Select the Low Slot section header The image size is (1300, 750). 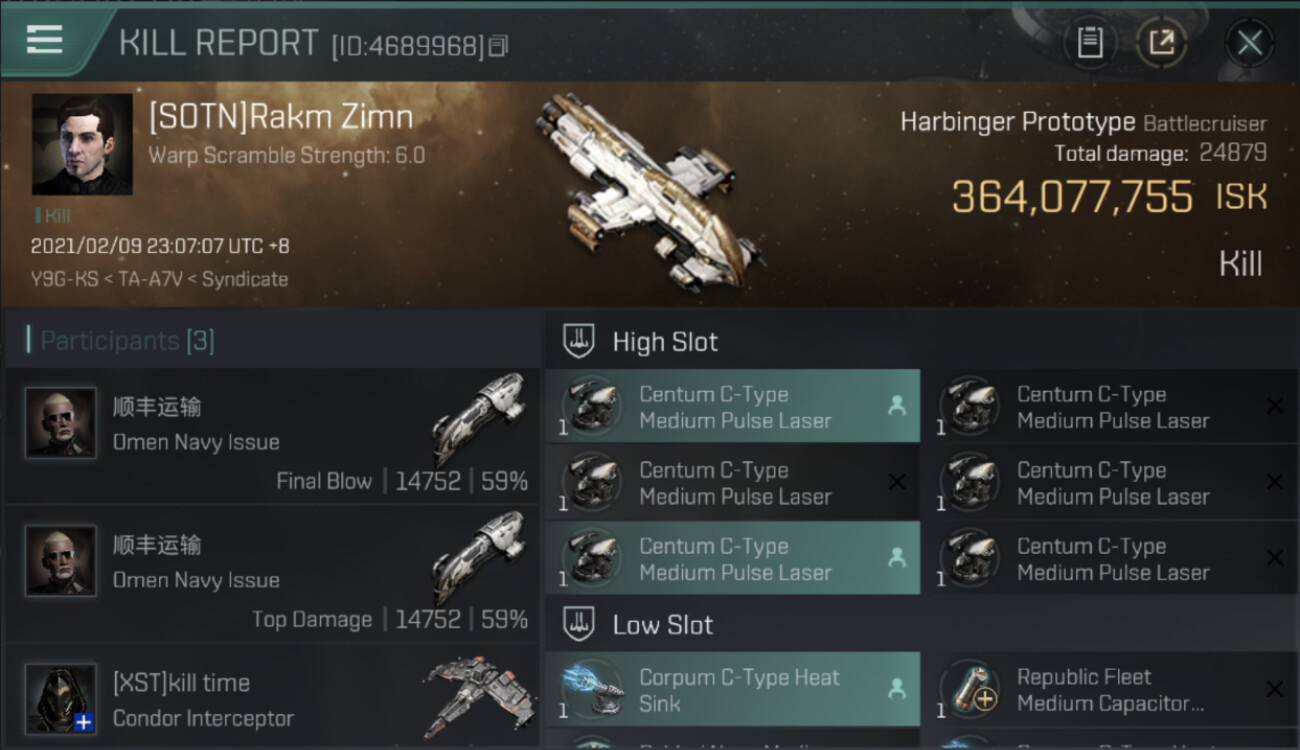click(x=730, y=625)
